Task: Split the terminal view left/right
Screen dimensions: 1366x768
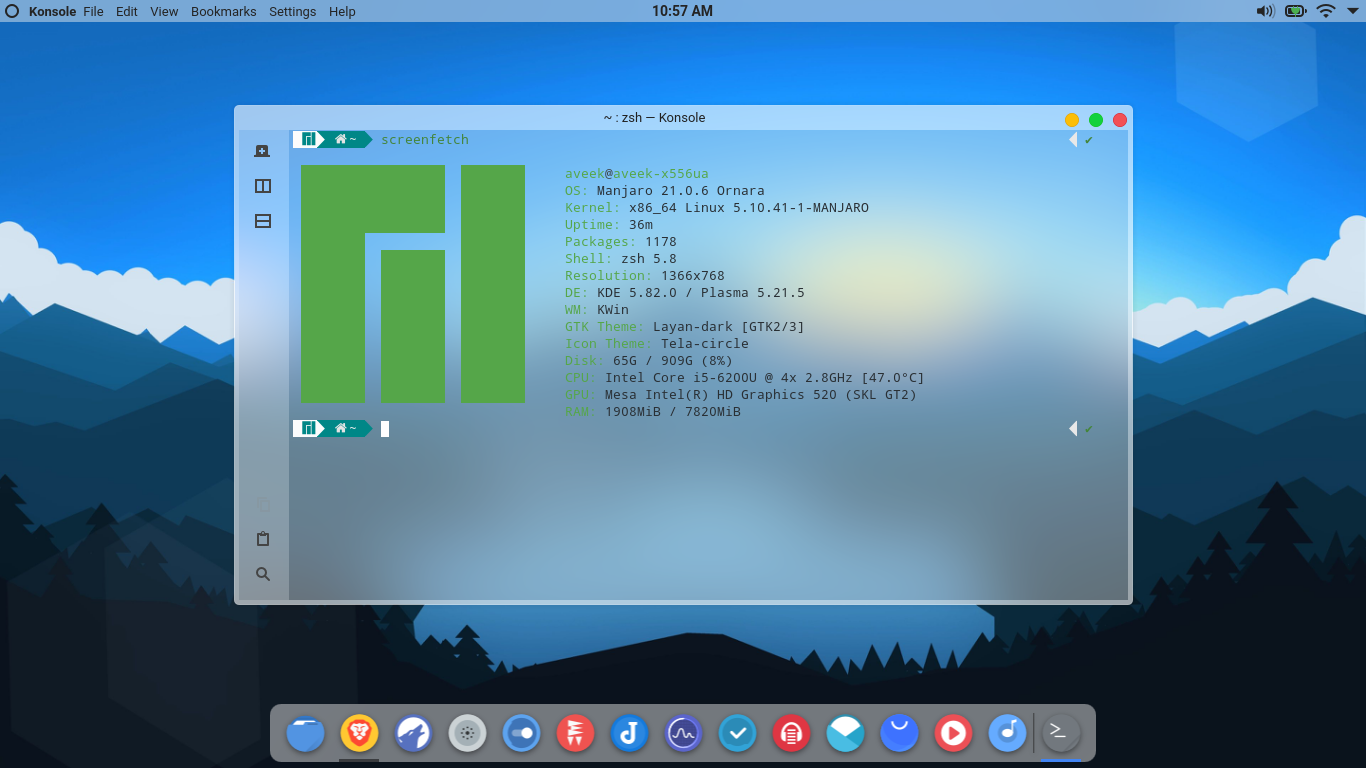Action: click(x=262, y=185)
